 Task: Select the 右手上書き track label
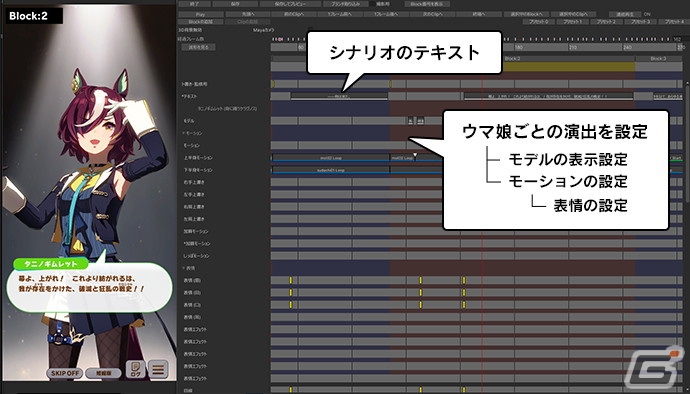pos(194,182)
